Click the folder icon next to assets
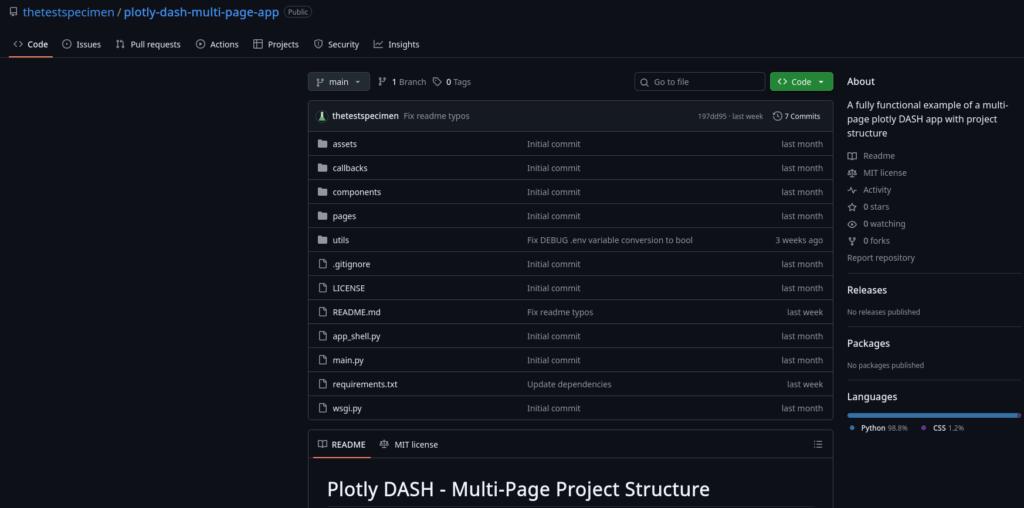The image size is (1024, 508). 322,144
